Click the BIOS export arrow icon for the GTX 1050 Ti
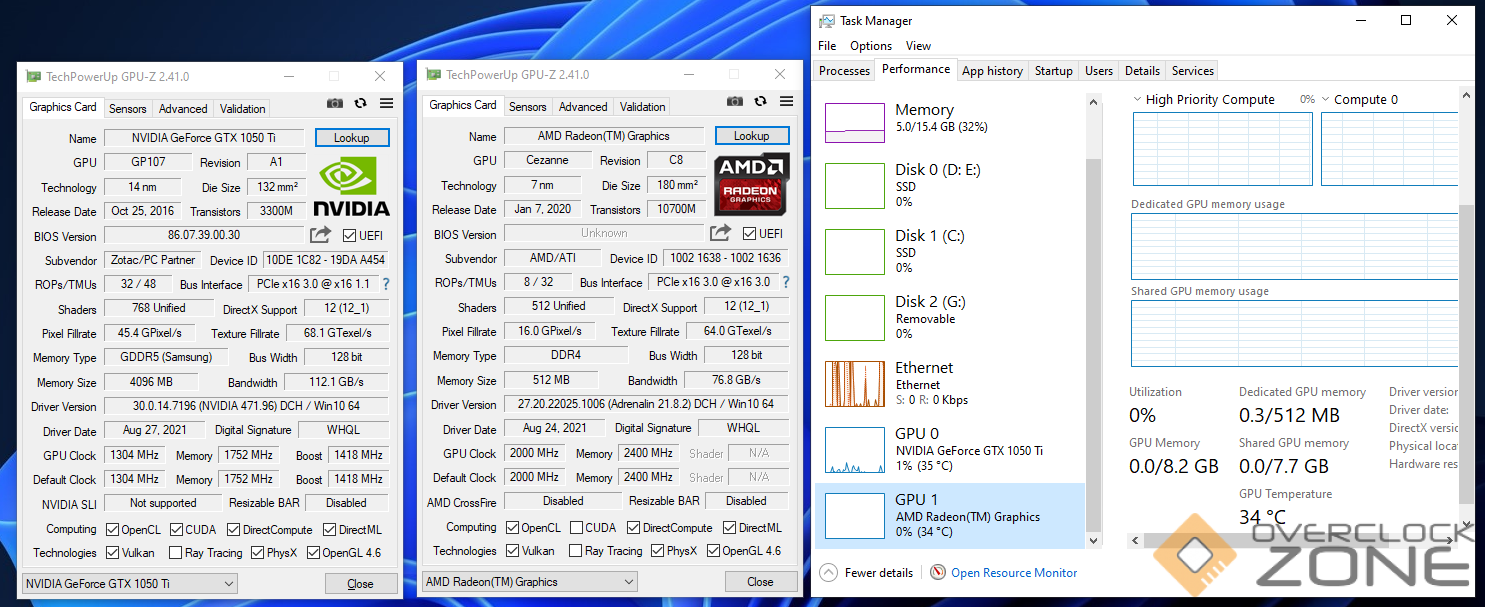The width and height of the screenshot is (1485, 607). 320,235
